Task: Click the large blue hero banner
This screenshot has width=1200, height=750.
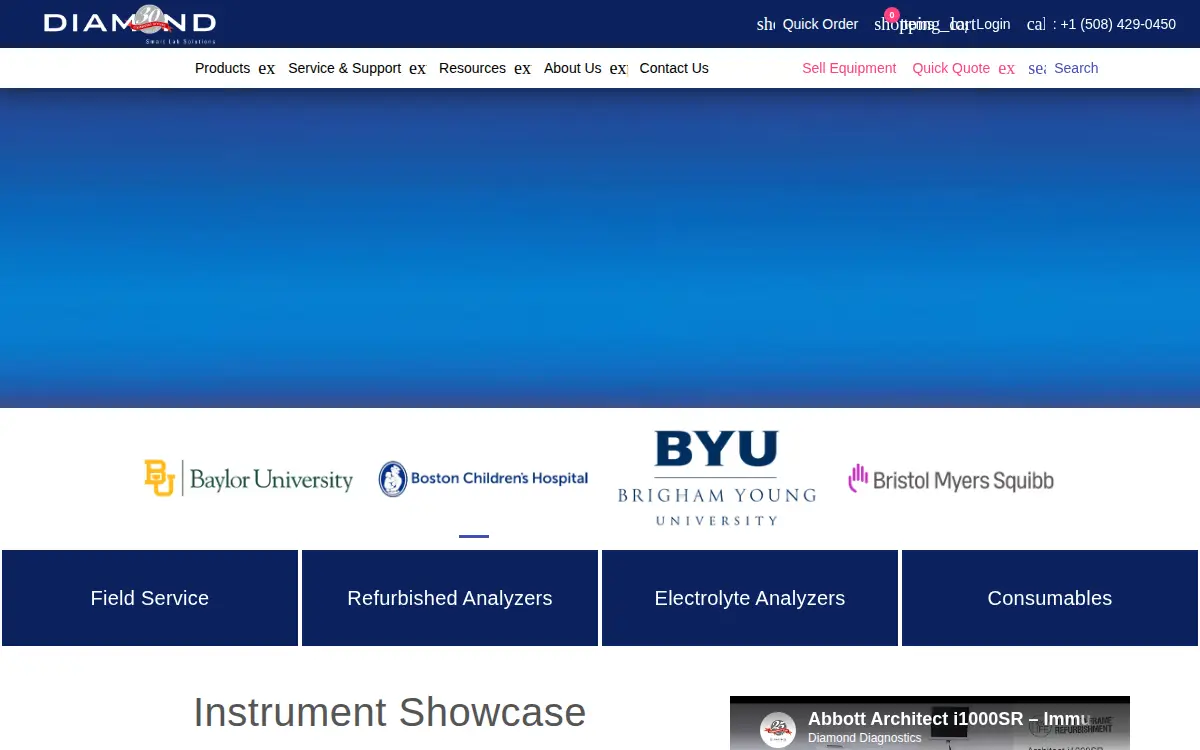Action: coord(600,248)
